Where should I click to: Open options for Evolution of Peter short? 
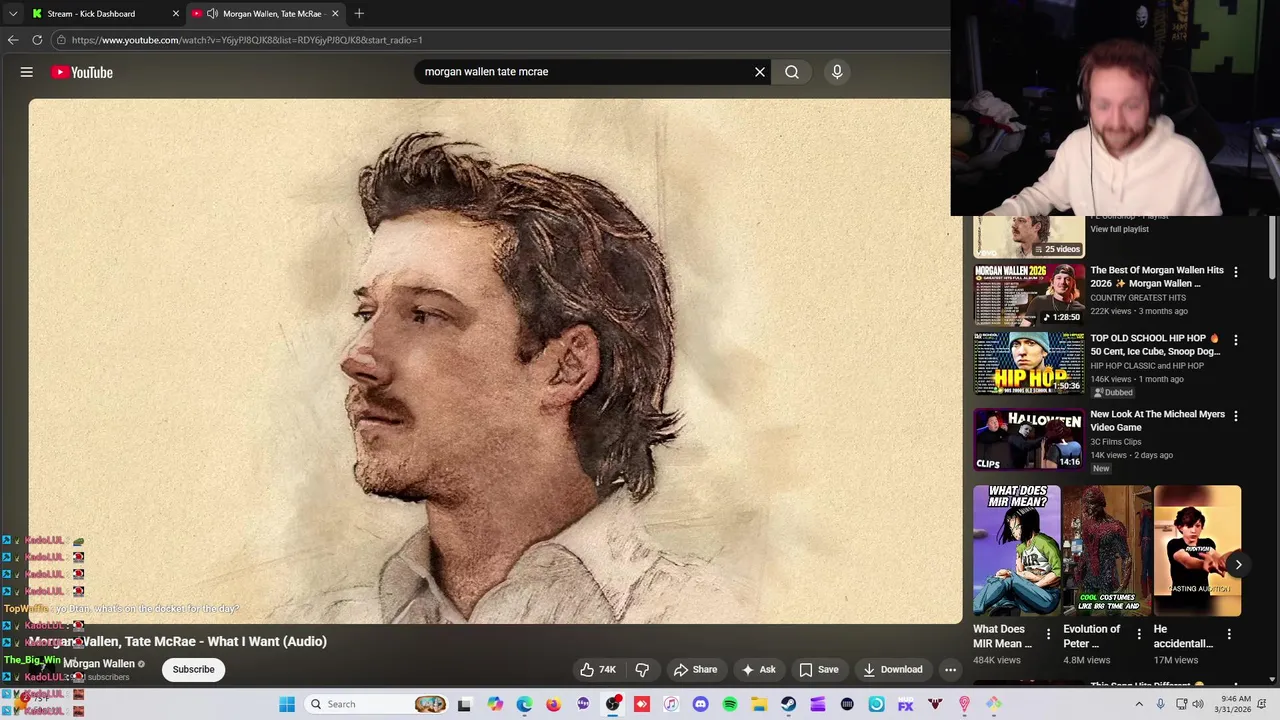pos(1139,634)
